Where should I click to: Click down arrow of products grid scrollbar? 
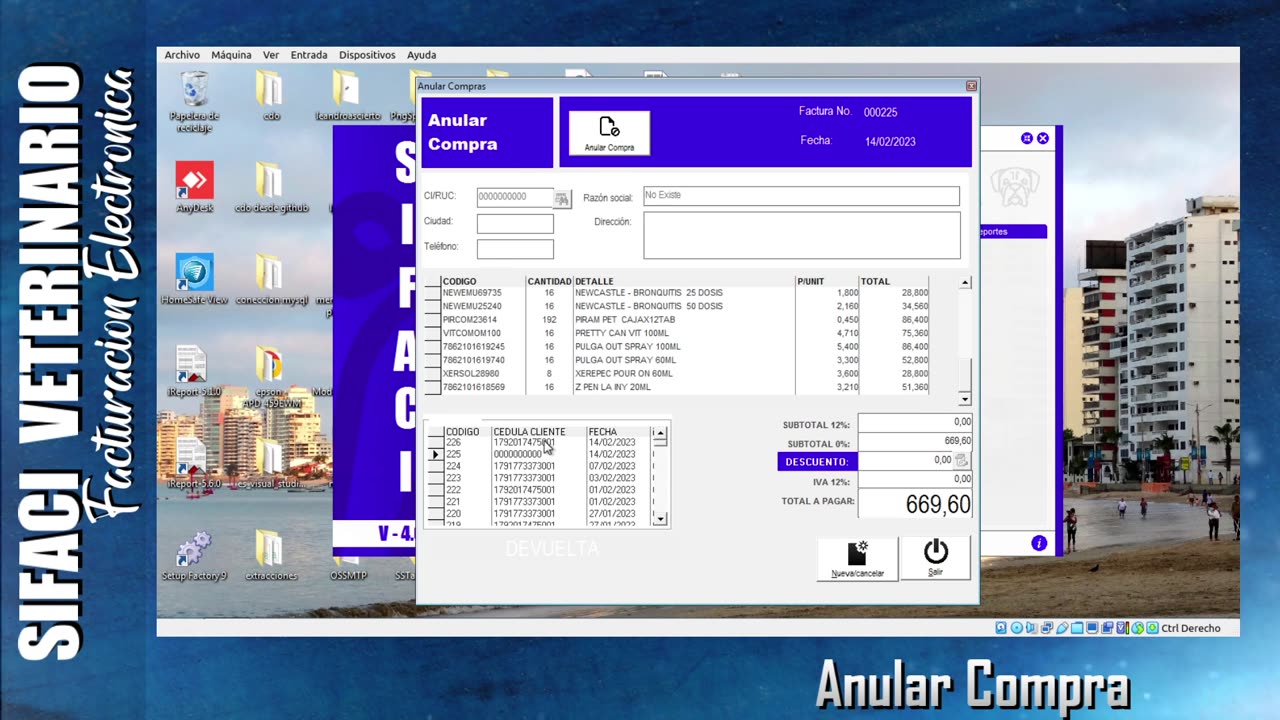click(x=964, y=398)
